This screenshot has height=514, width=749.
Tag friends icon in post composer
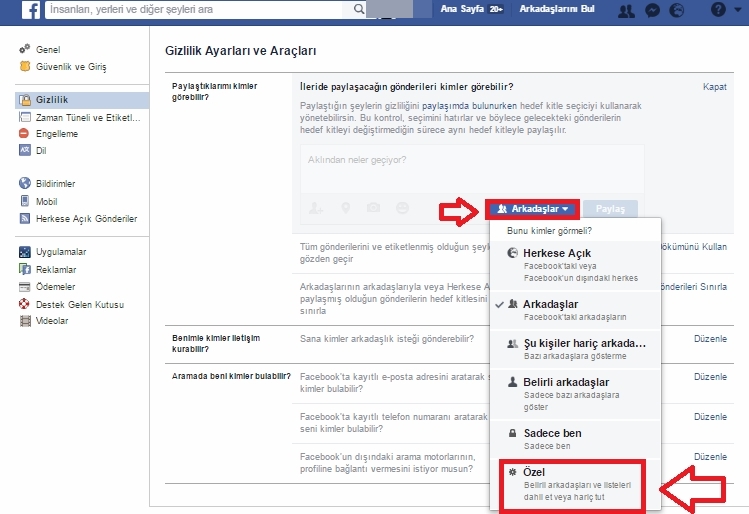315,208
